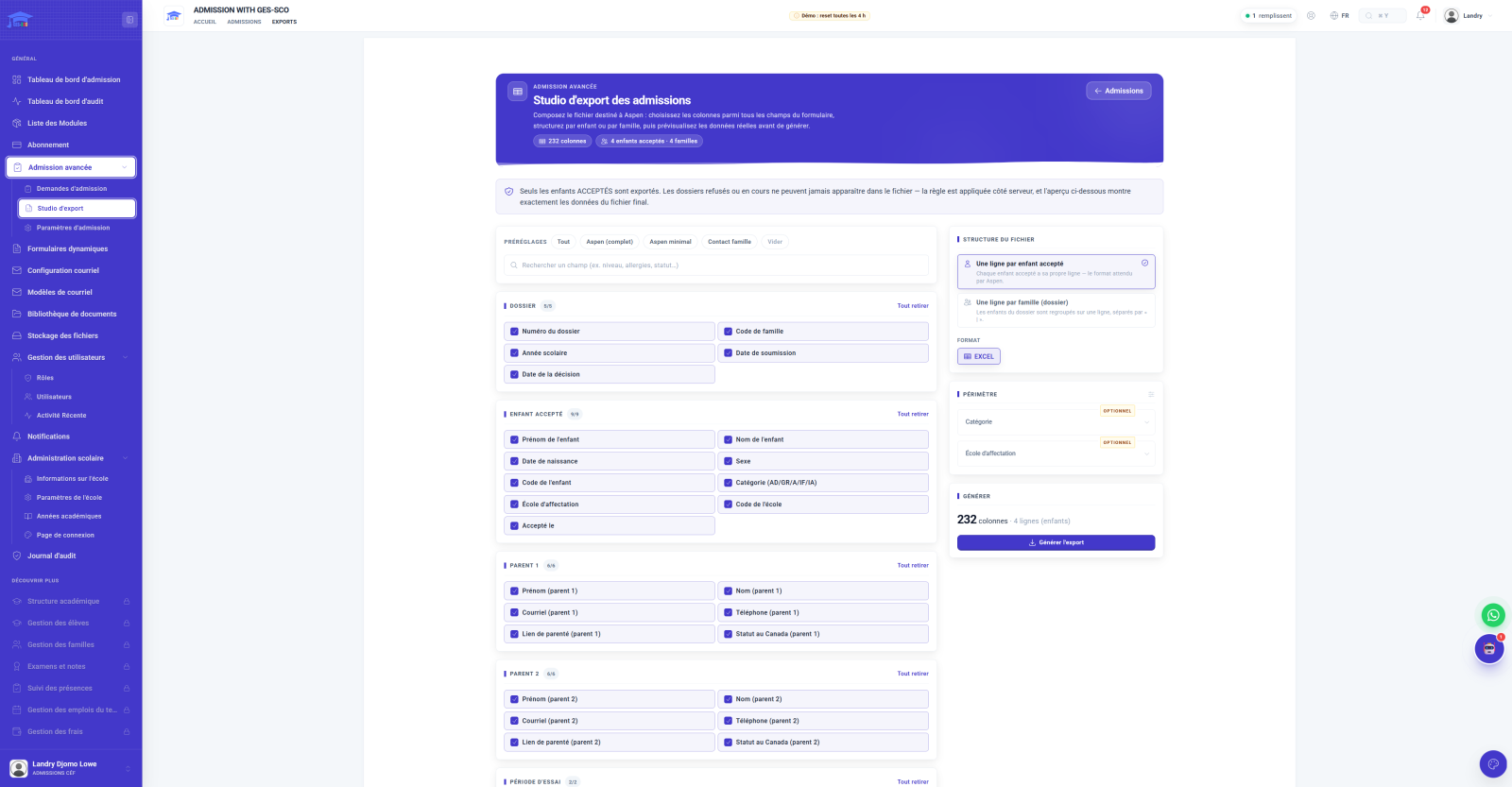
Task: Click the field search box
Action: click(x=716, y=265)
